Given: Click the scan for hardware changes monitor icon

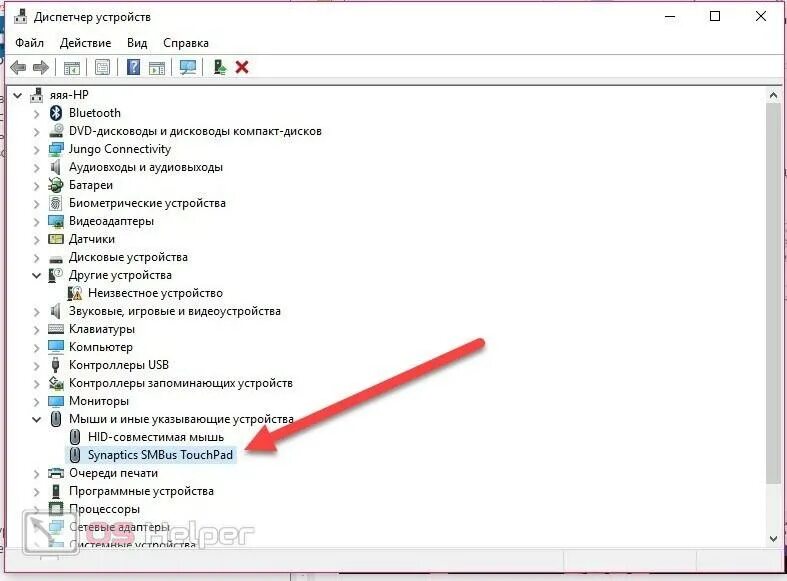Looking at the screenshot, I should tap(188, 67).
